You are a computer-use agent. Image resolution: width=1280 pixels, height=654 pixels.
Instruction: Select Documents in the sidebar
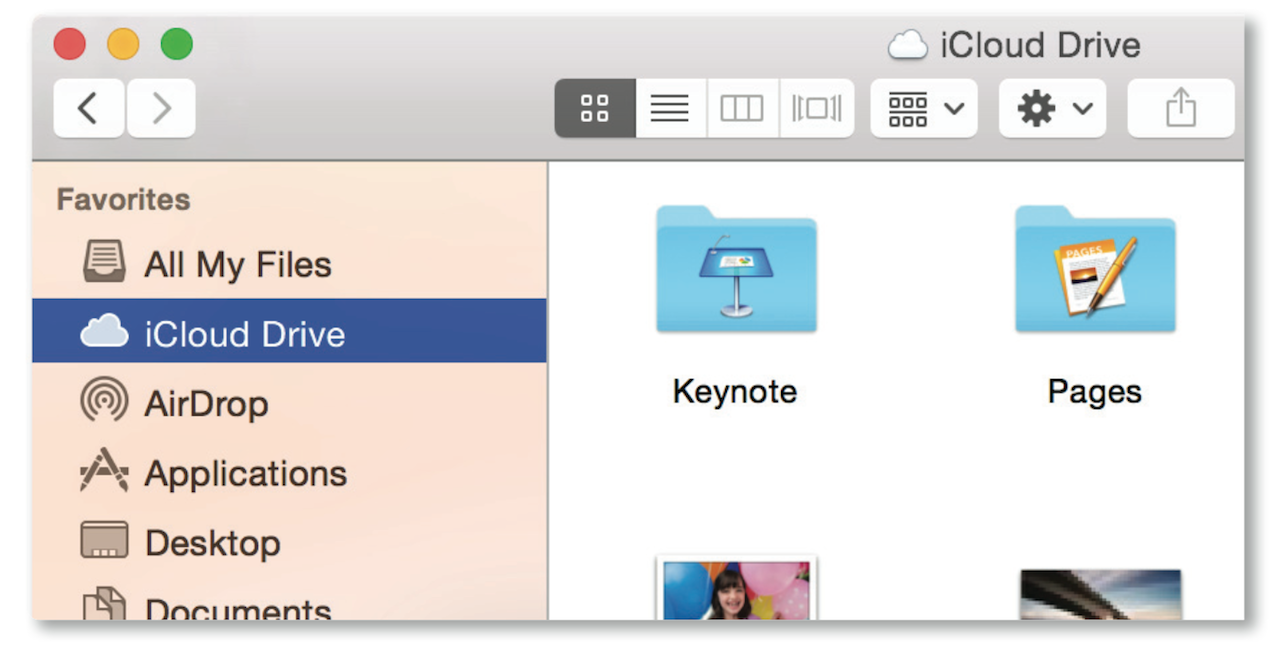click(237, 607)
